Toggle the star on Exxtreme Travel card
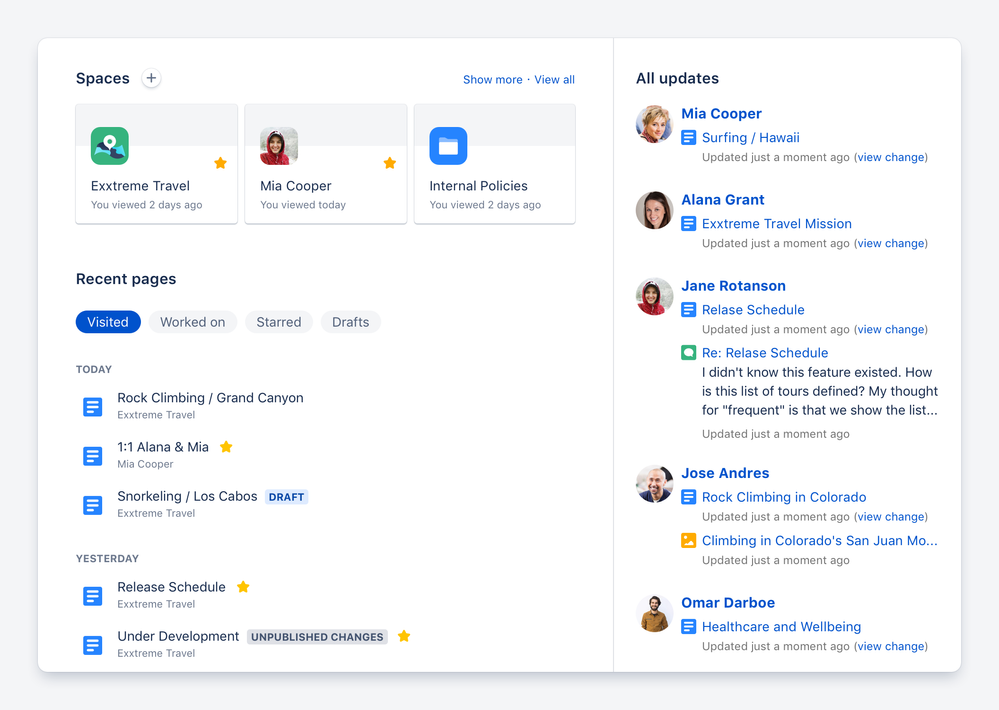999x710 pixels. (x=220, y=163)
